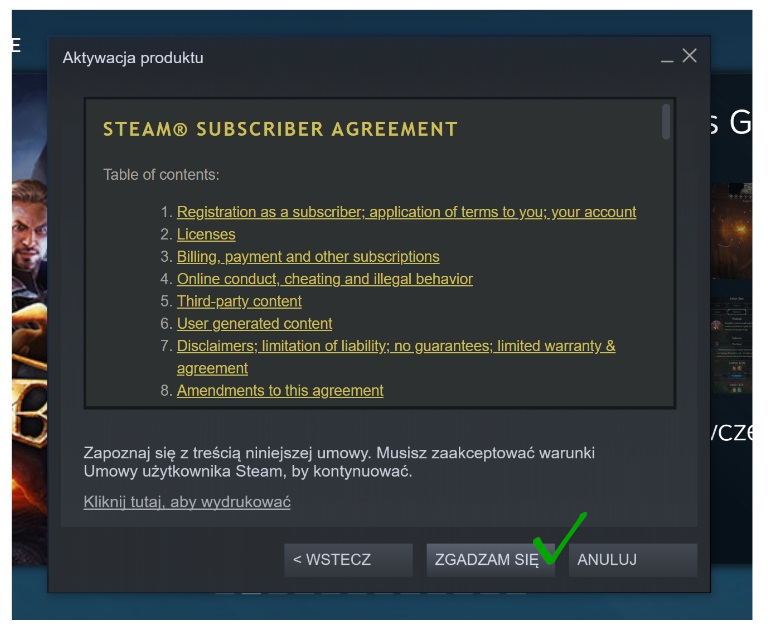Open Online conduct, cheating and illegal behavior

pyautogui.click(x=325, y=279)
